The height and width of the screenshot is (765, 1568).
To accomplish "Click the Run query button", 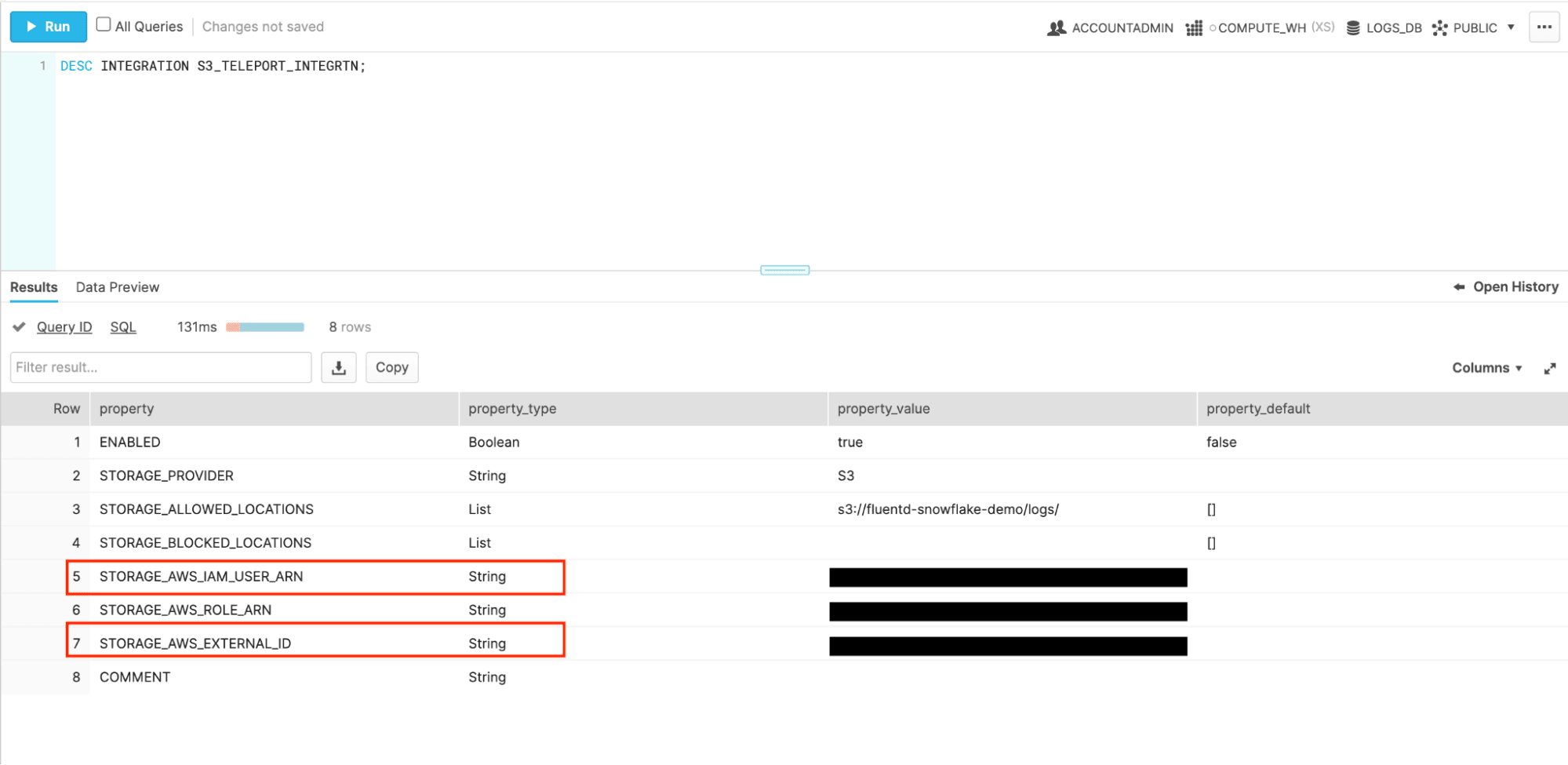I will pos(48,27).
